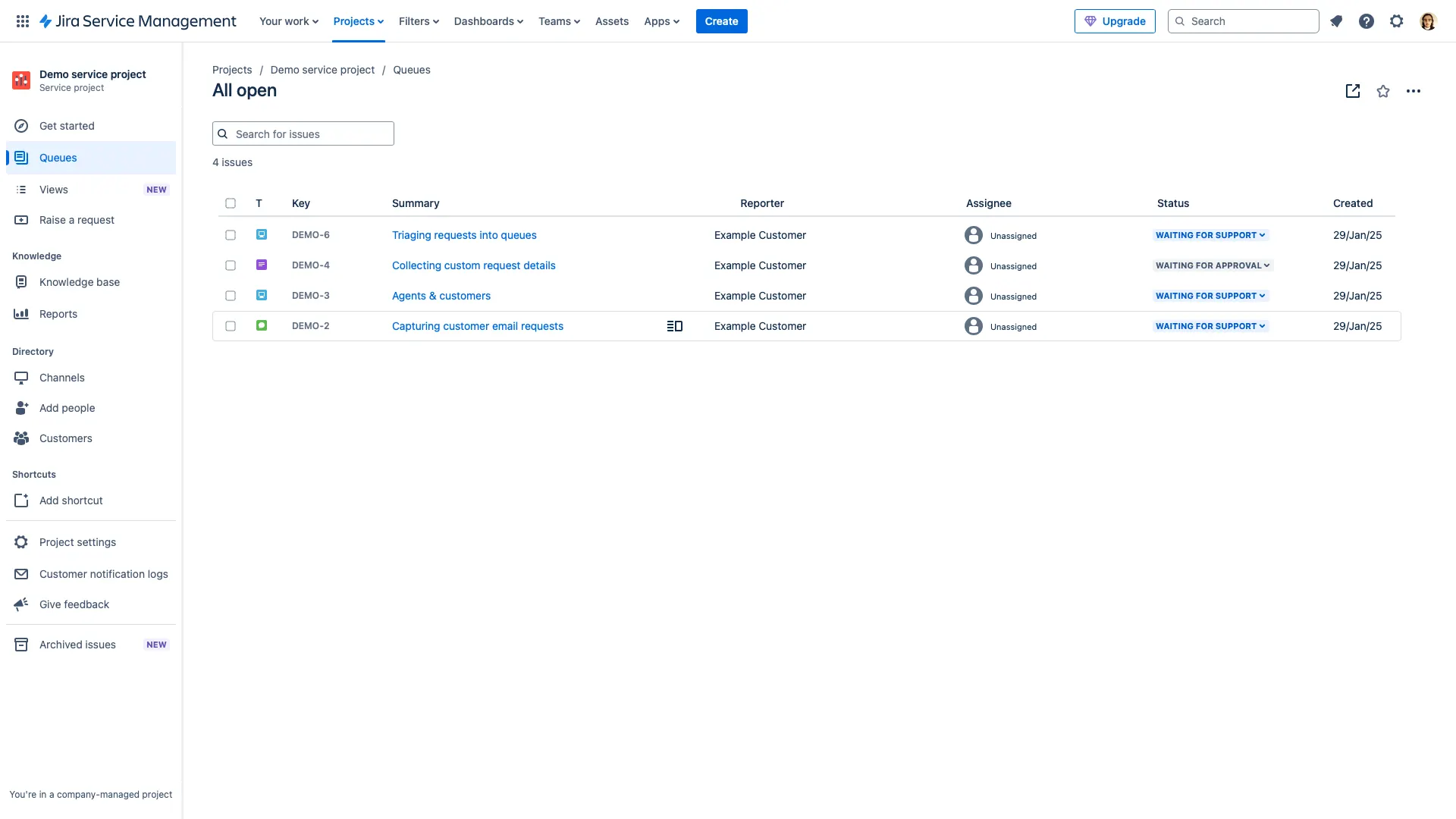Click the Jira Service Management logo
Screen dimensions: 1456x819
coord(138,21)
